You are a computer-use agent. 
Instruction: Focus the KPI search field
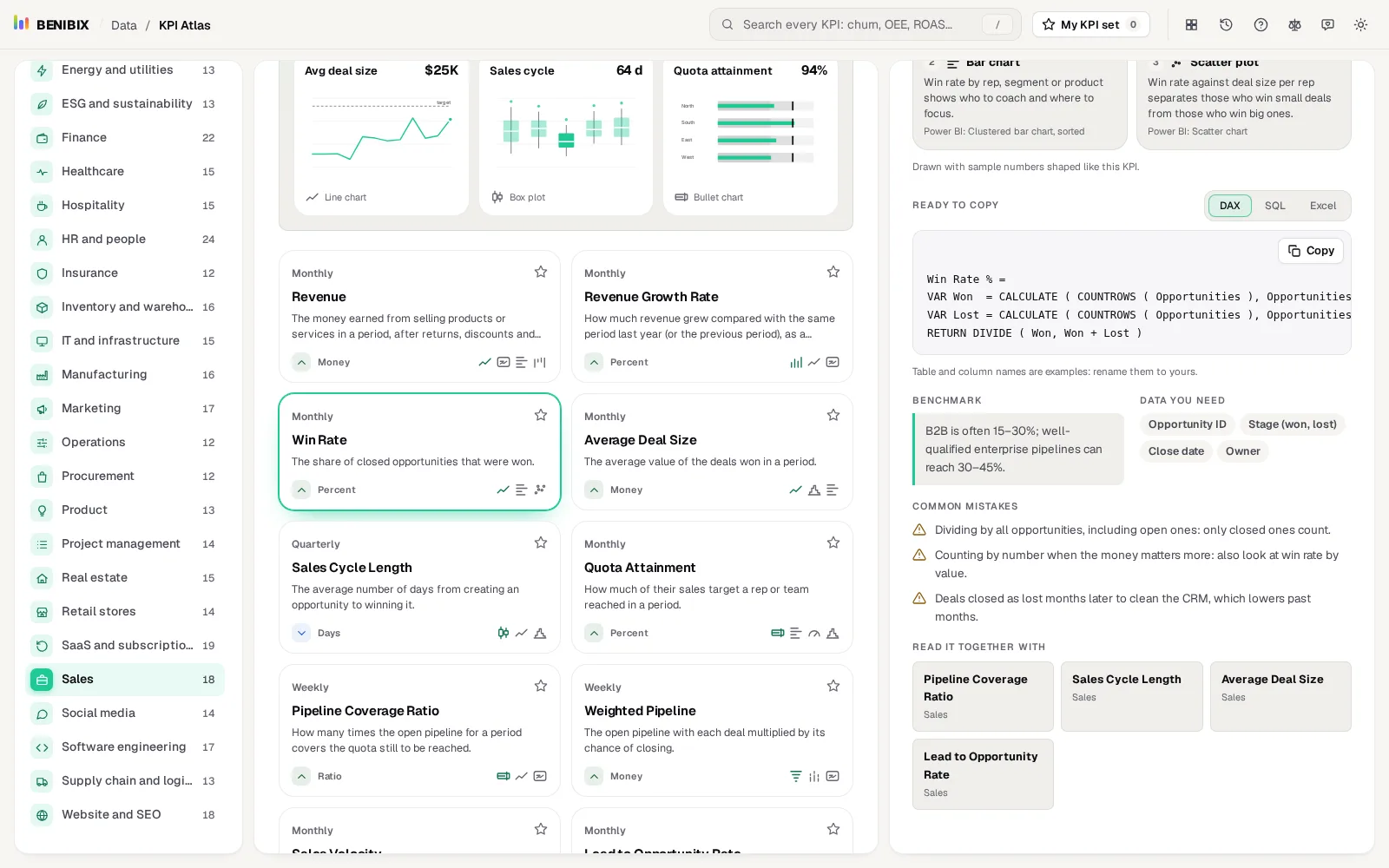pos(865,24)
